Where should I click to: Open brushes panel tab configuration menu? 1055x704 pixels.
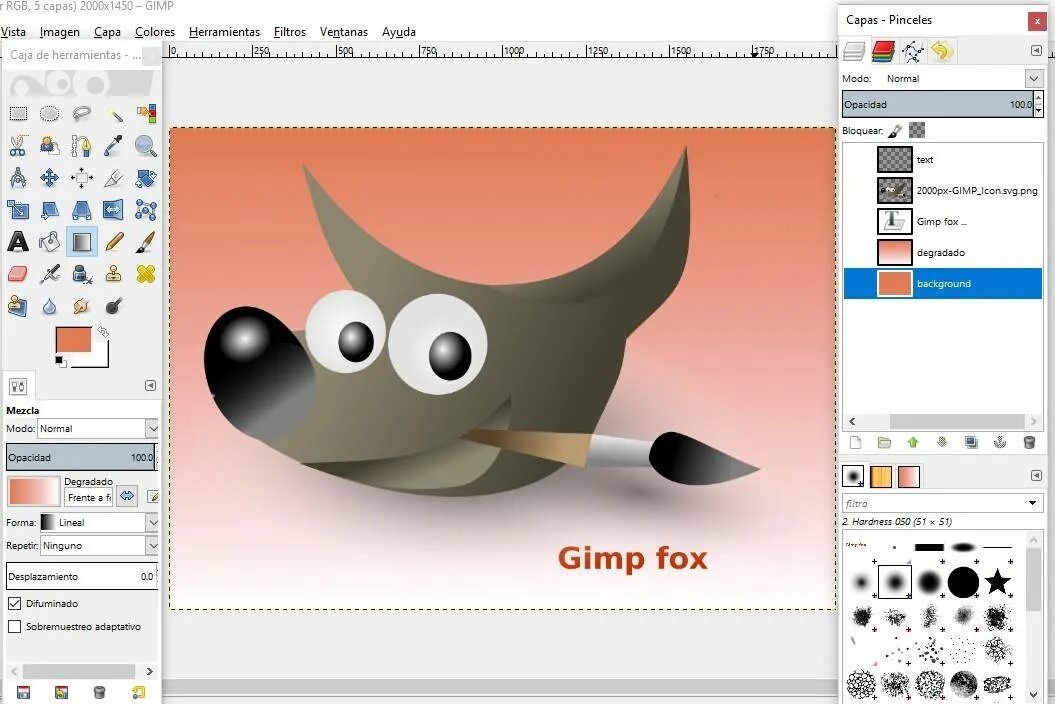1036,475
